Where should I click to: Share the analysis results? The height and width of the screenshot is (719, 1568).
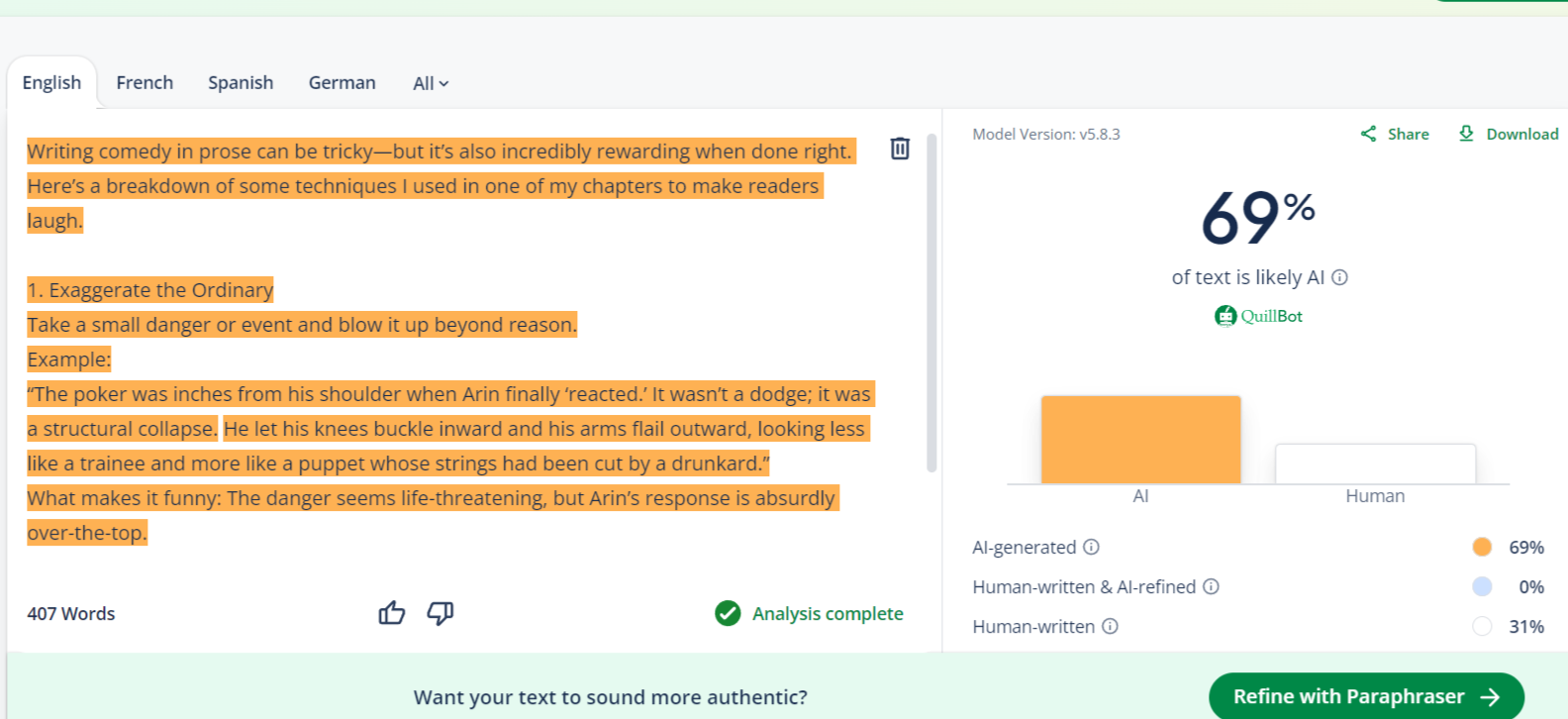(x=1395, y=134)
